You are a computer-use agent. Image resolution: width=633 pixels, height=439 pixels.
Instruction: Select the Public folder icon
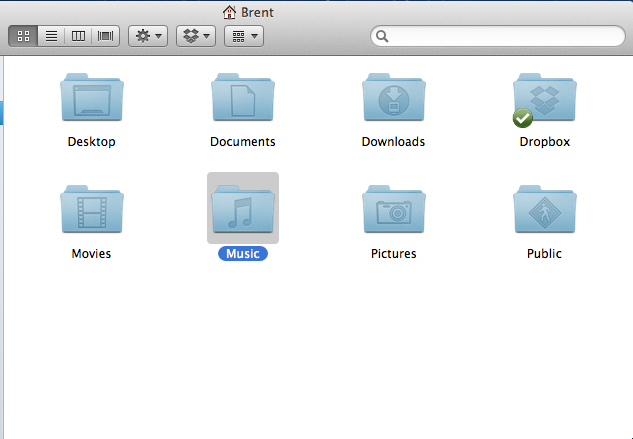tap(545, 209)
